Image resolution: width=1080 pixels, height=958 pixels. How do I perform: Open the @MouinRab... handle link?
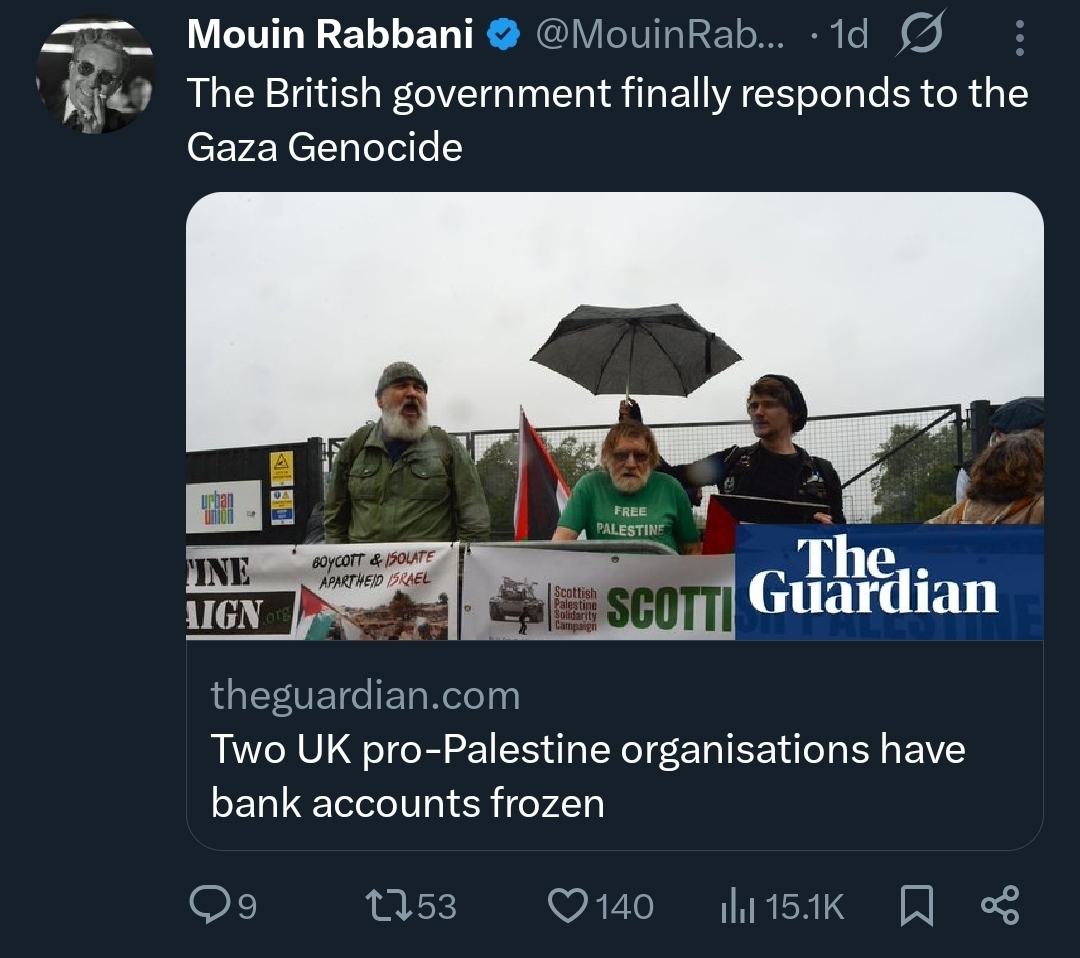[661, 36]
